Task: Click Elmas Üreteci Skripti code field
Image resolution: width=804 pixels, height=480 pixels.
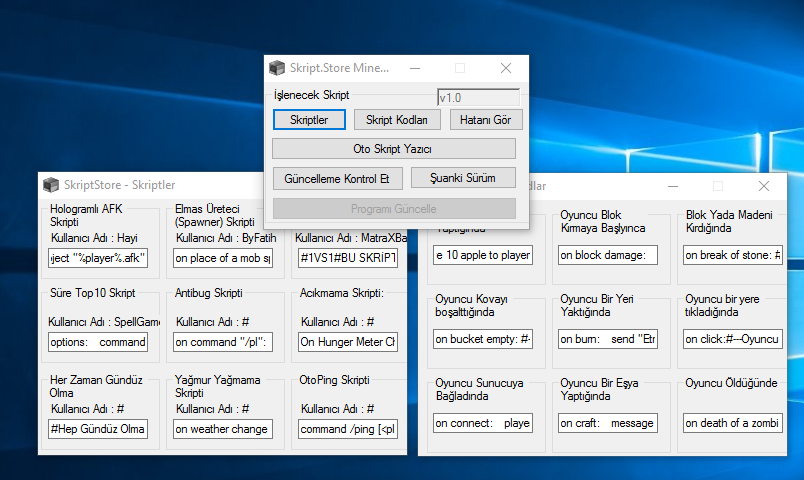Action: pos(223,258)
